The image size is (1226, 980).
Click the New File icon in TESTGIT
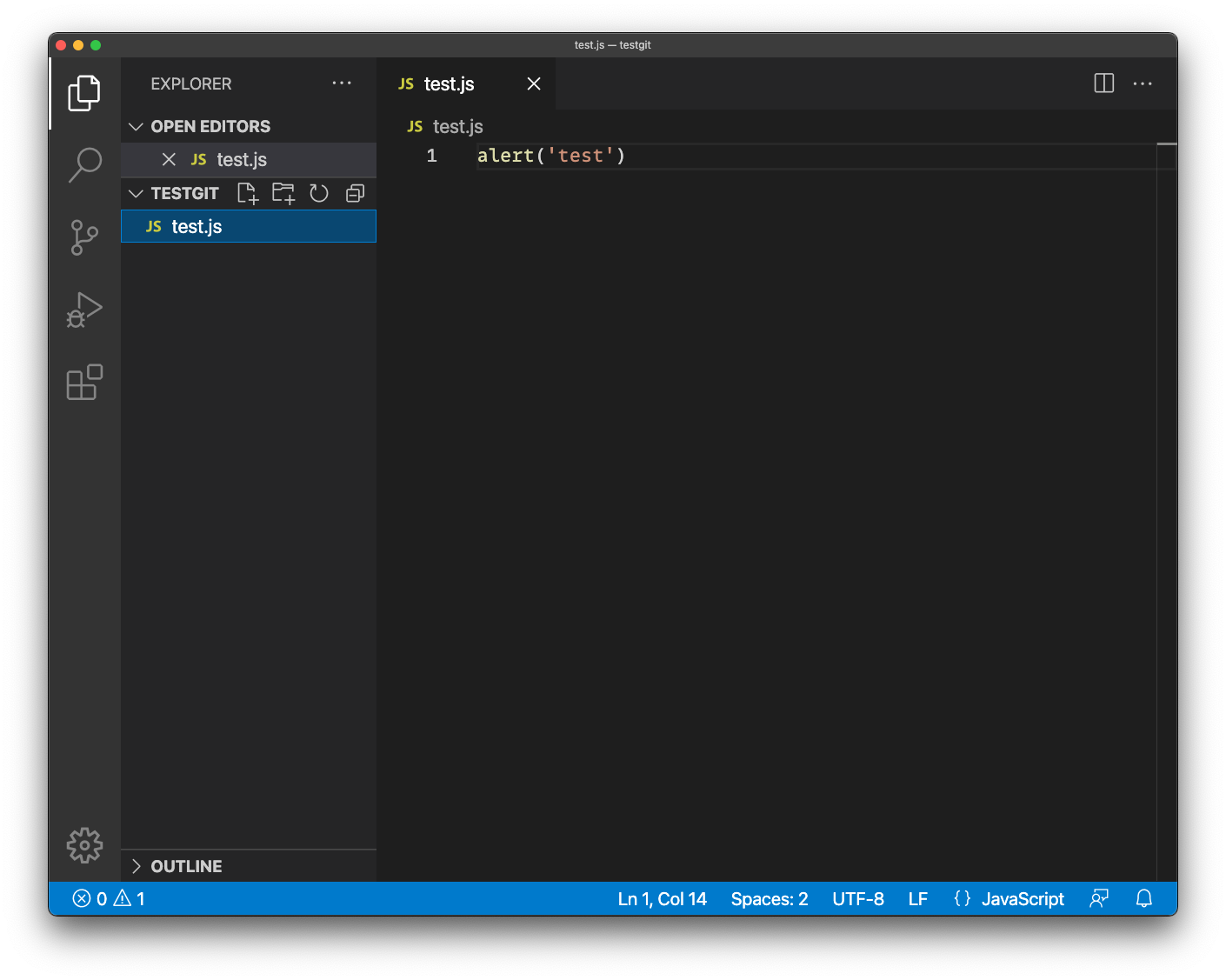[x=248, y=193]
